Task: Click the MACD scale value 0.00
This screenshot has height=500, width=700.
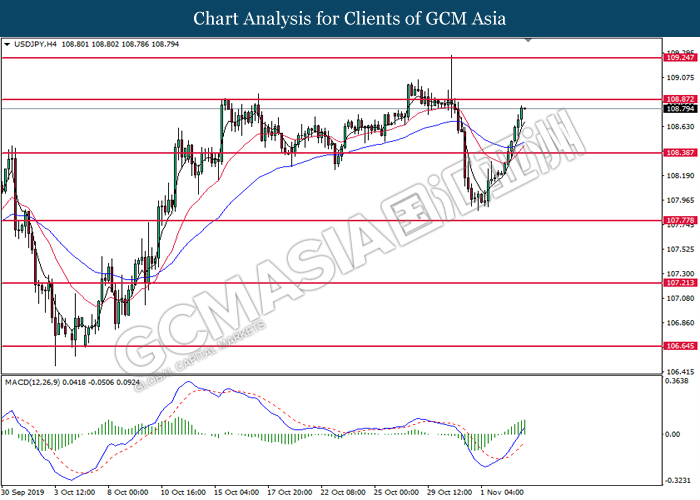Action: coord(673,434)
